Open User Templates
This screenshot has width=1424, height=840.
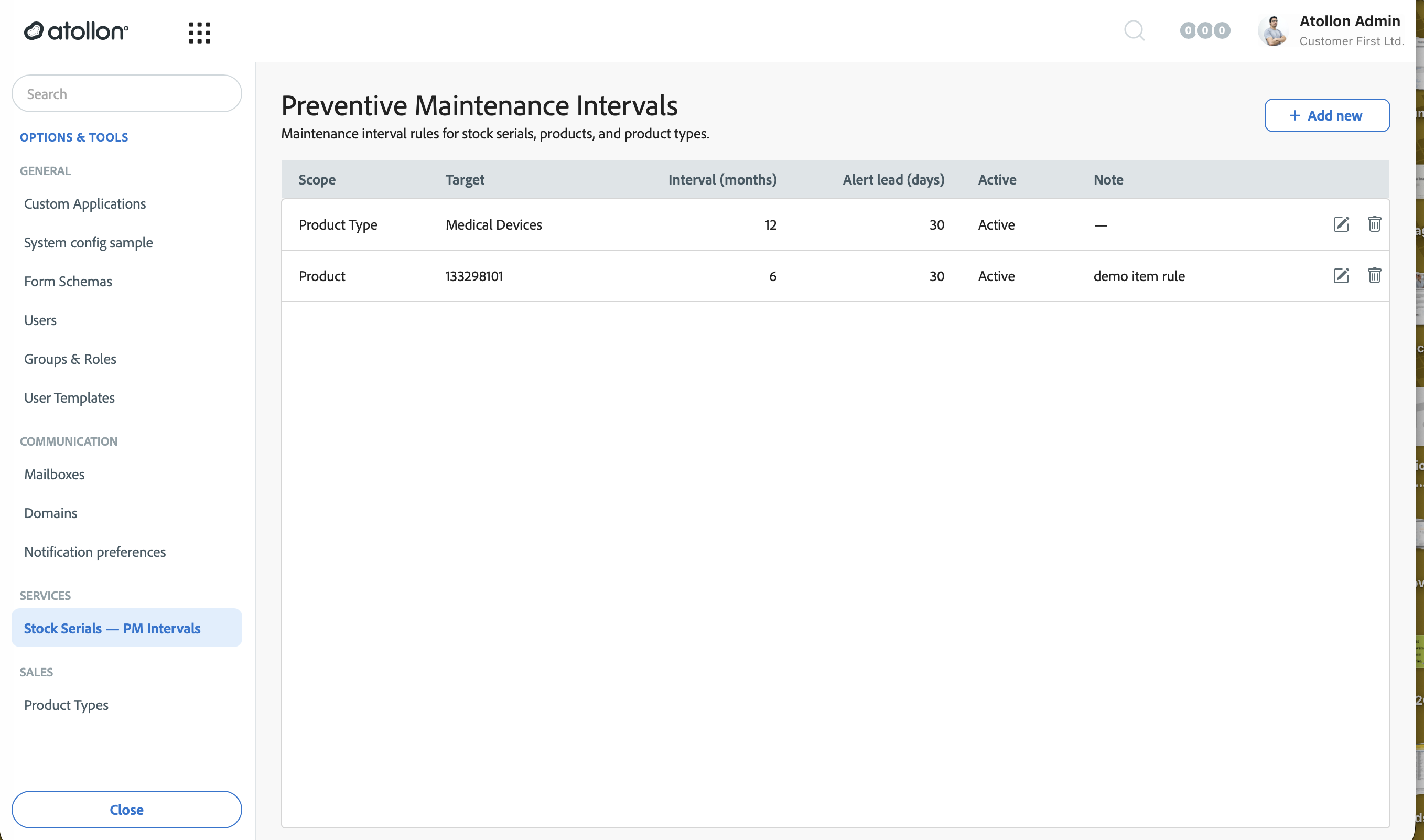click(x=69, y=398)
